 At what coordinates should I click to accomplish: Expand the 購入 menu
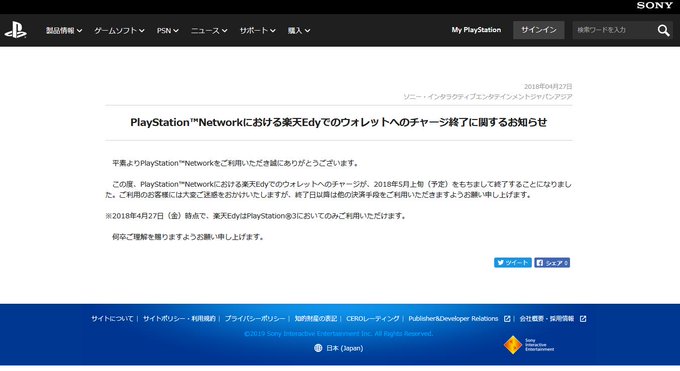[299, 30]
